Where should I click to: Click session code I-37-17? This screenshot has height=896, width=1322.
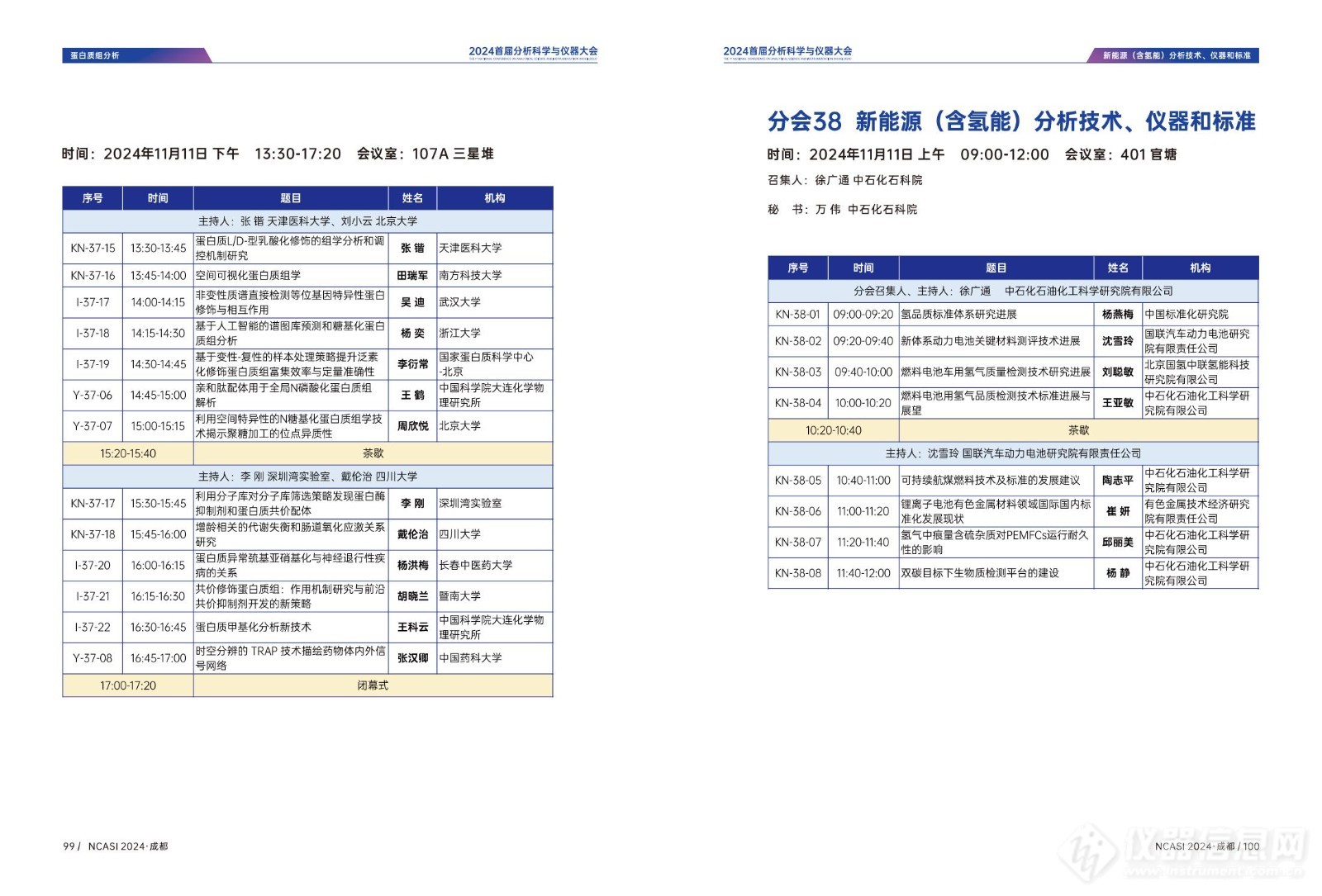(93, 302)
